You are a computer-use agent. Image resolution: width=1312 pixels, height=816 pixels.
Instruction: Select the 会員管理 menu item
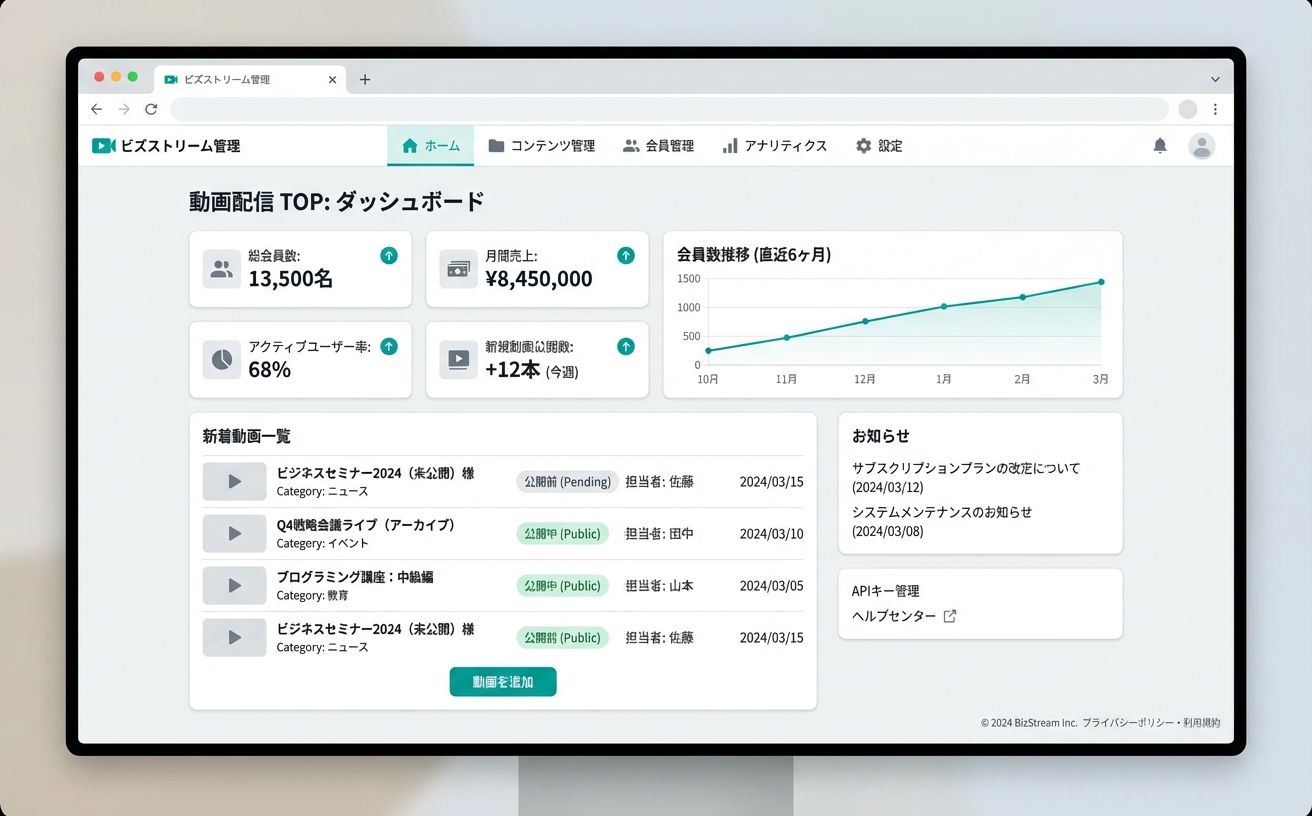coord(659,145)
